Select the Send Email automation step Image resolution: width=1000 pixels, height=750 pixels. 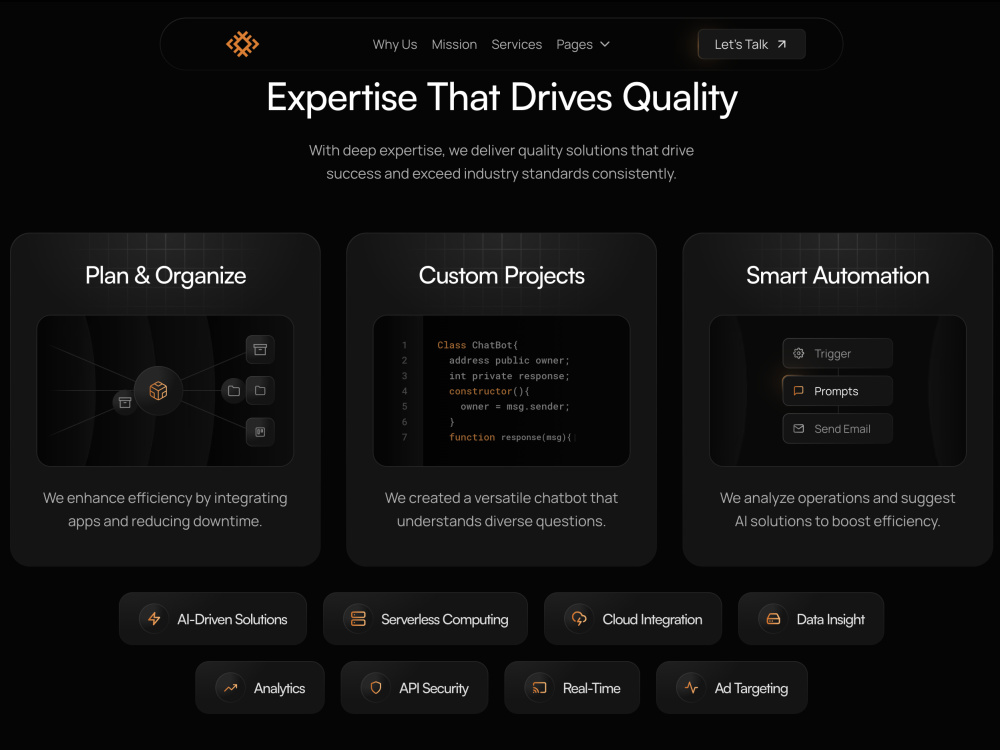[837, 429]
